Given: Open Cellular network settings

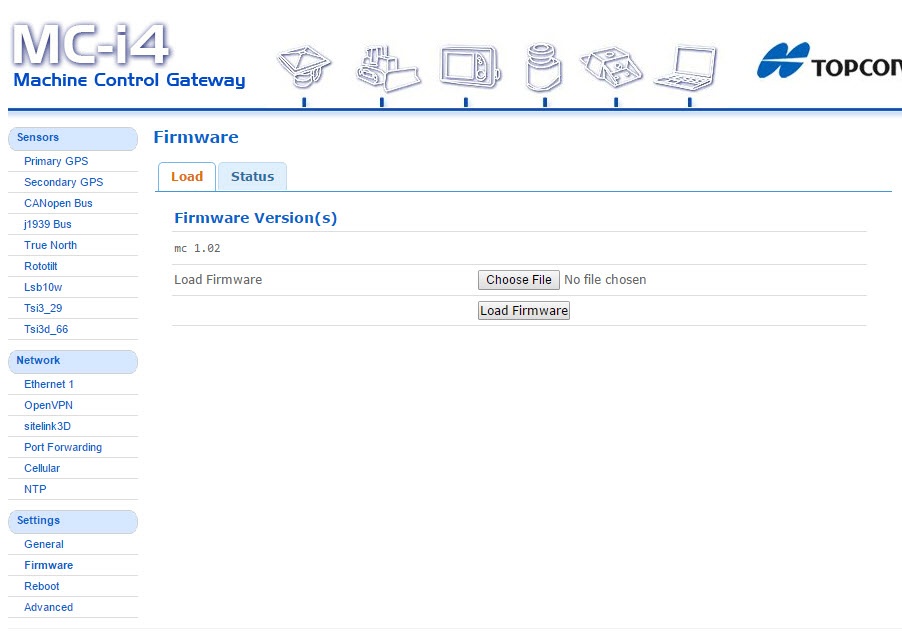Looking at the screenshot, I should point(42,468).
